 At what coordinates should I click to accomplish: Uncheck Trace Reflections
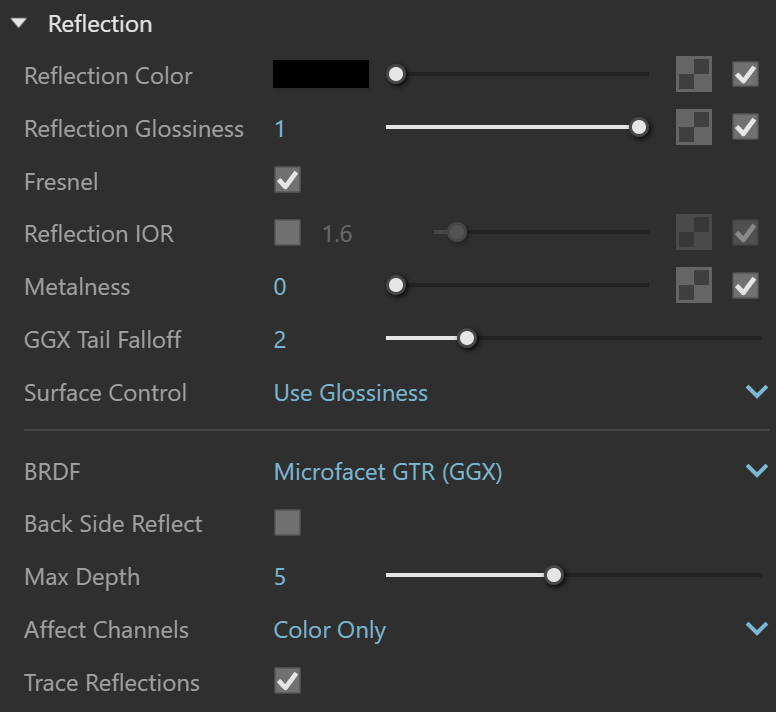[287, 681]
